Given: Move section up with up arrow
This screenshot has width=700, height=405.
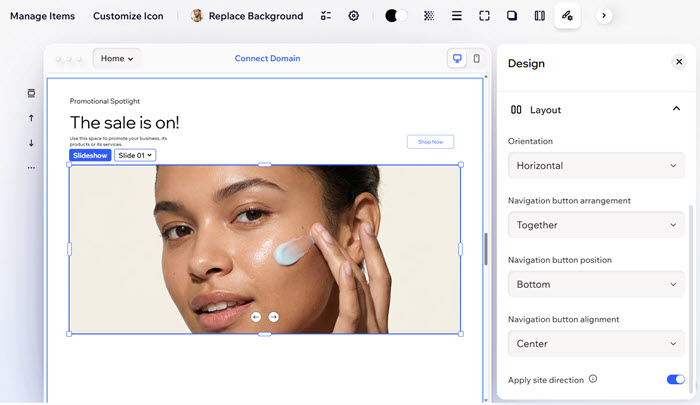Looking at the screenshot, I should point(31,118).
